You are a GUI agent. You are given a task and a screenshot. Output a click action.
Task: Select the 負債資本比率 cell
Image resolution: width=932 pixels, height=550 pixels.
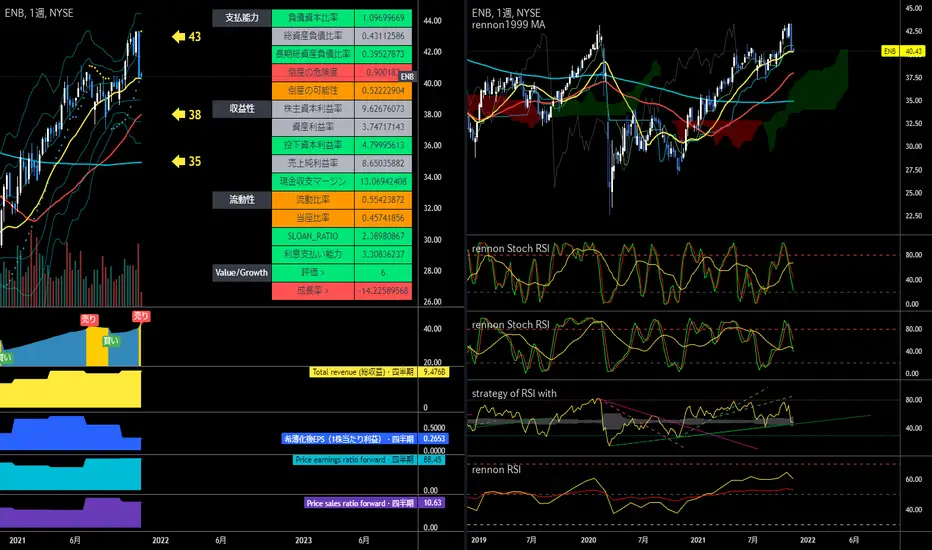pos(313,18)
